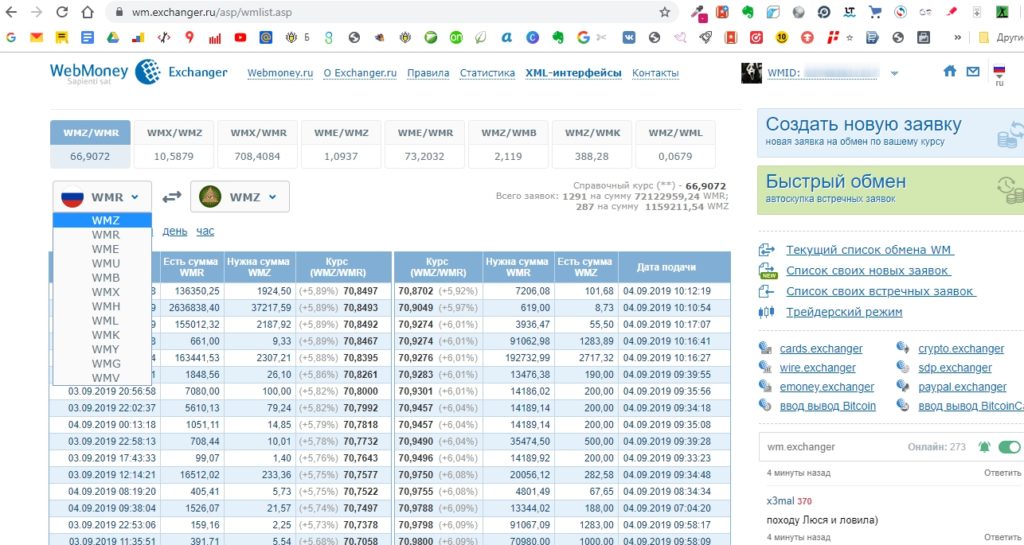Open VK bookmark icon
Image resolution: width=1024 pixels, height=545 pixels.
pos(629,38)
